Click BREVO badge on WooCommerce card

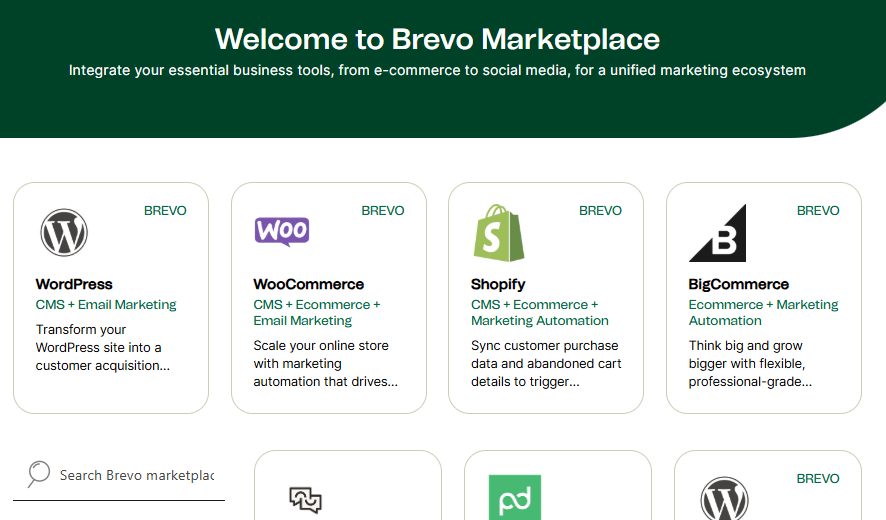tap(383, 211)
